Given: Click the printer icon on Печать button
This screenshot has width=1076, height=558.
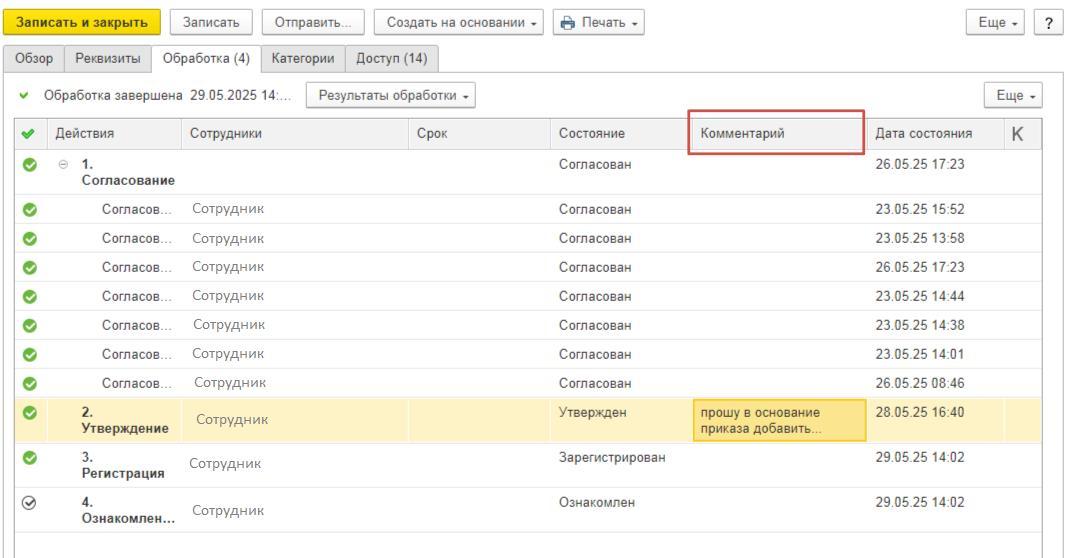Looking at the screenshot, I should pos(567,22).
